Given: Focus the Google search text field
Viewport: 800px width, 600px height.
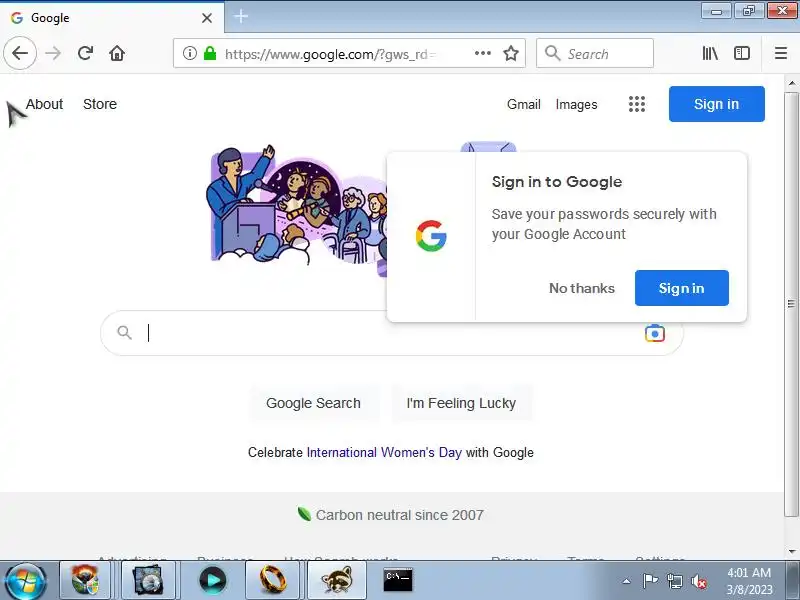Looking at the screenshot, I should [391, 333].
